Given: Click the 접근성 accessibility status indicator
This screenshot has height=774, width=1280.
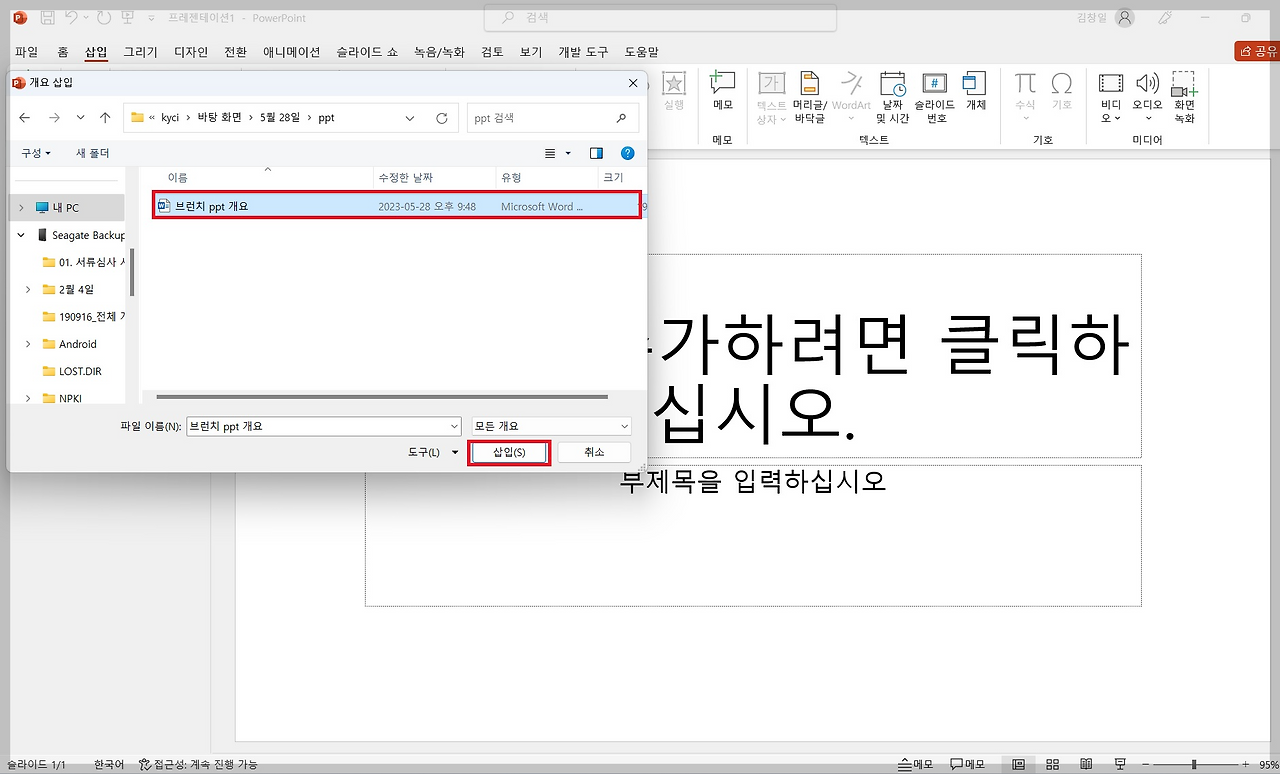Looking at the screenshot, I should (x=198, y=764).
